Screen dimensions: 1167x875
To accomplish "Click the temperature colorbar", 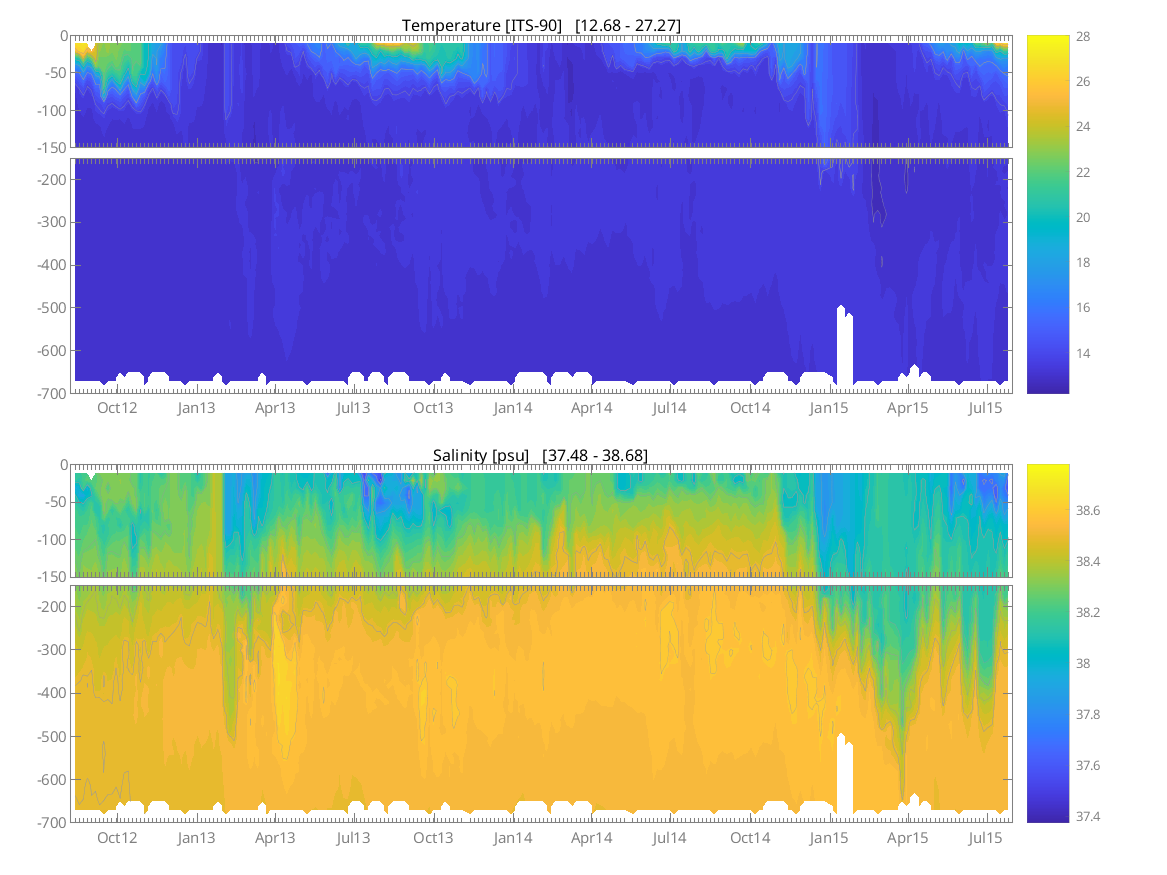I will tap(1047, 214).
